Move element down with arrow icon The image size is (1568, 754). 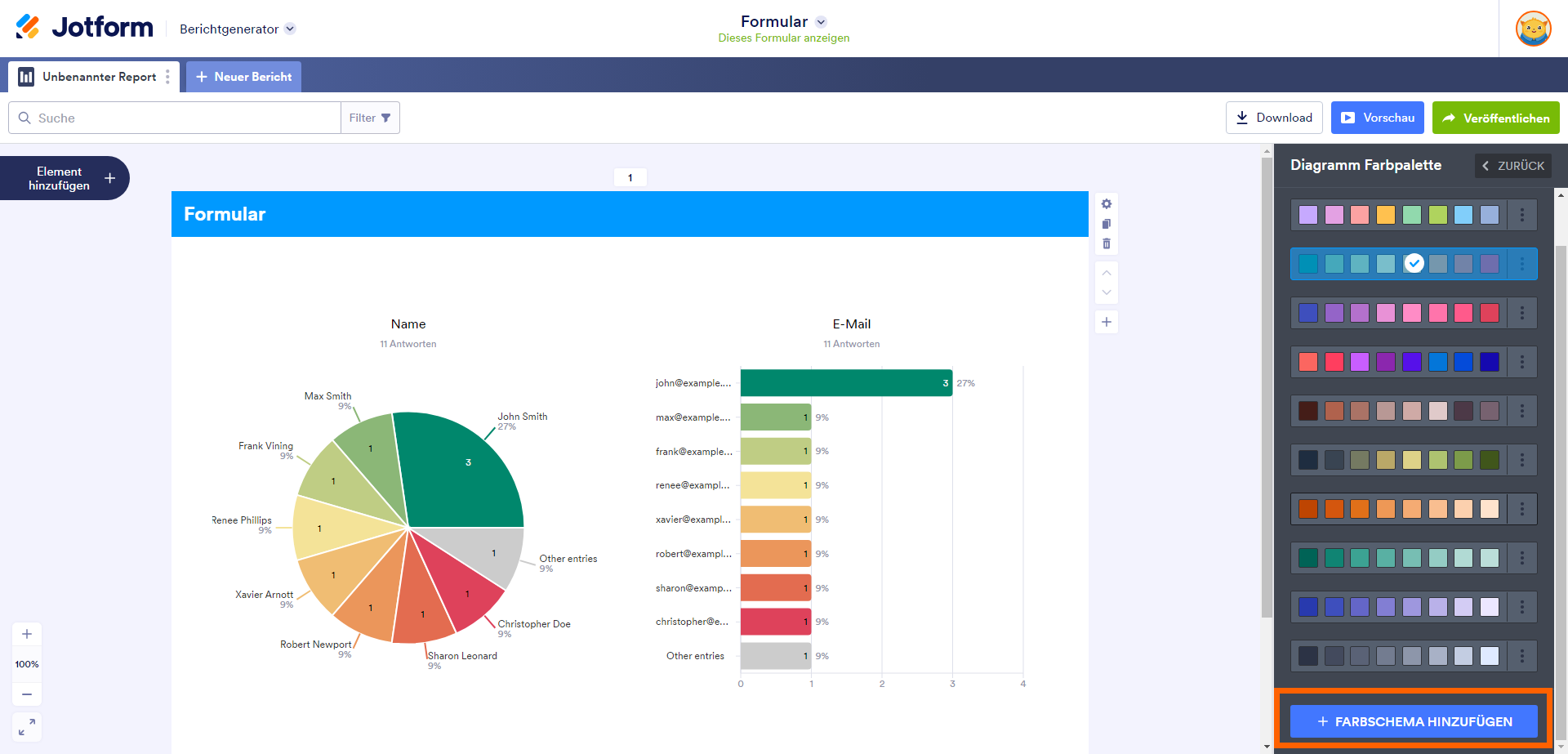pyautogui.click(x=1107, y=292)
